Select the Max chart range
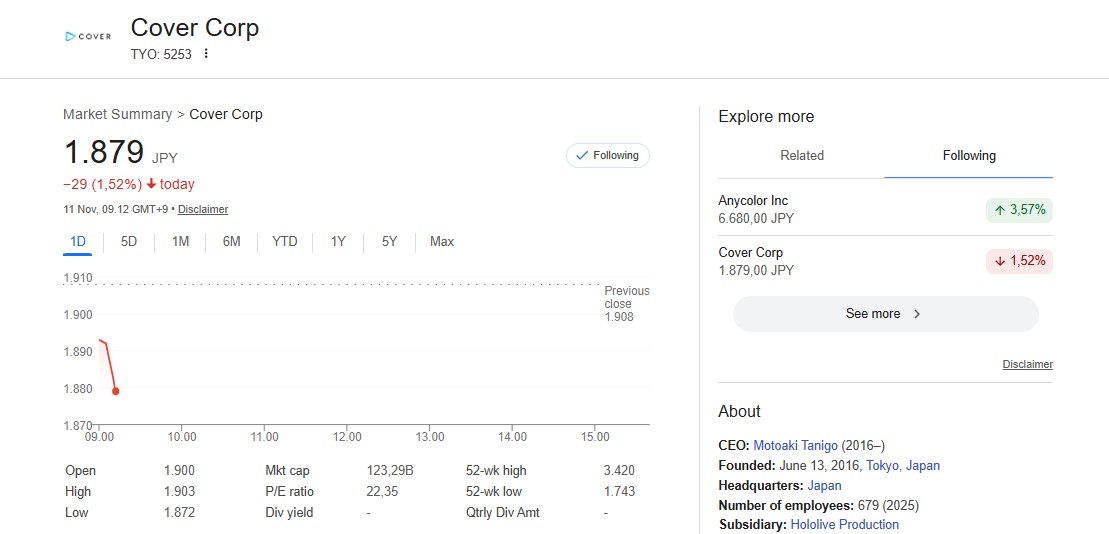 [x=441, y=241]
